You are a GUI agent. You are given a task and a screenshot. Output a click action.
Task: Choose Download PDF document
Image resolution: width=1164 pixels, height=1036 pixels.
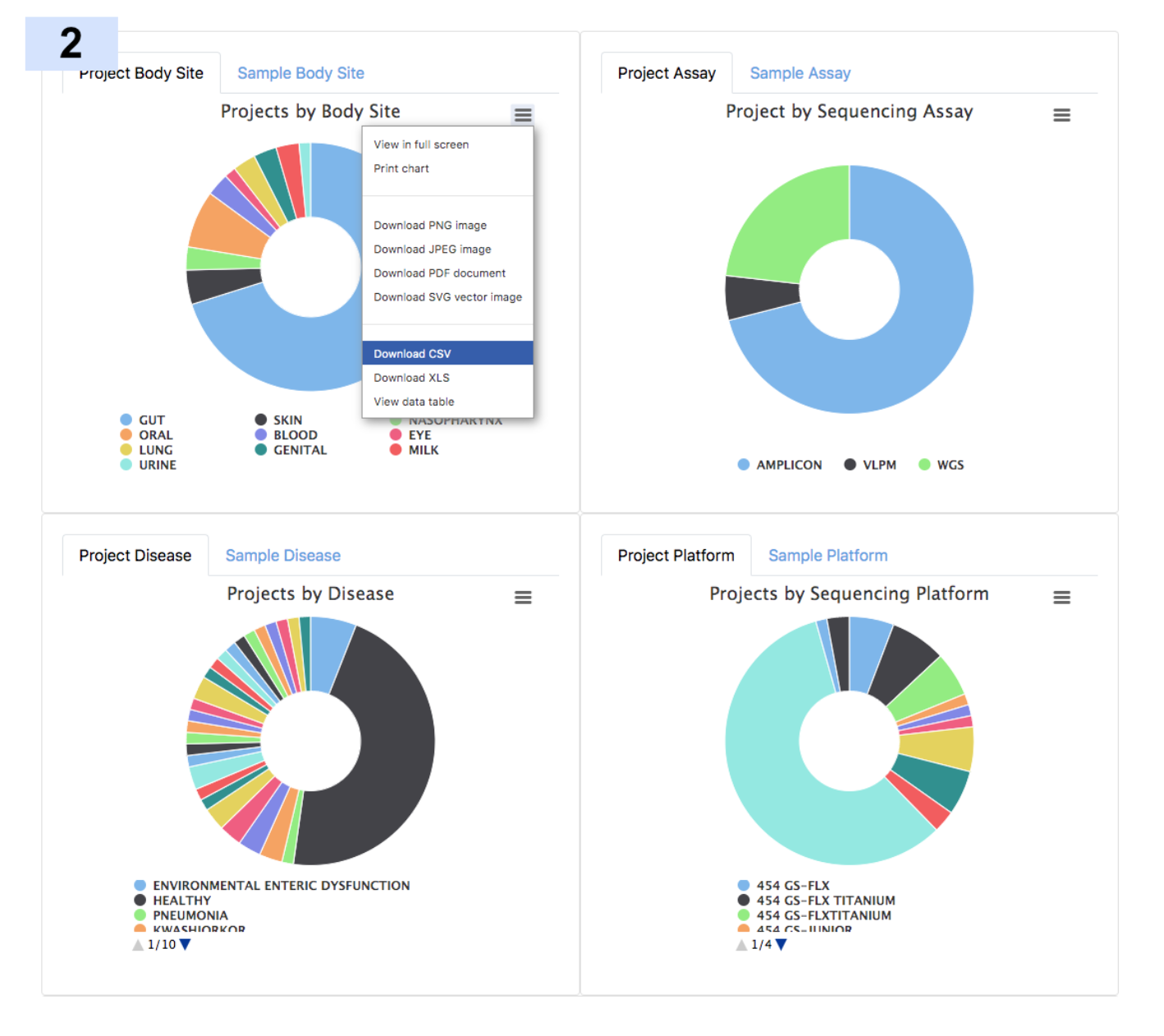447,273
